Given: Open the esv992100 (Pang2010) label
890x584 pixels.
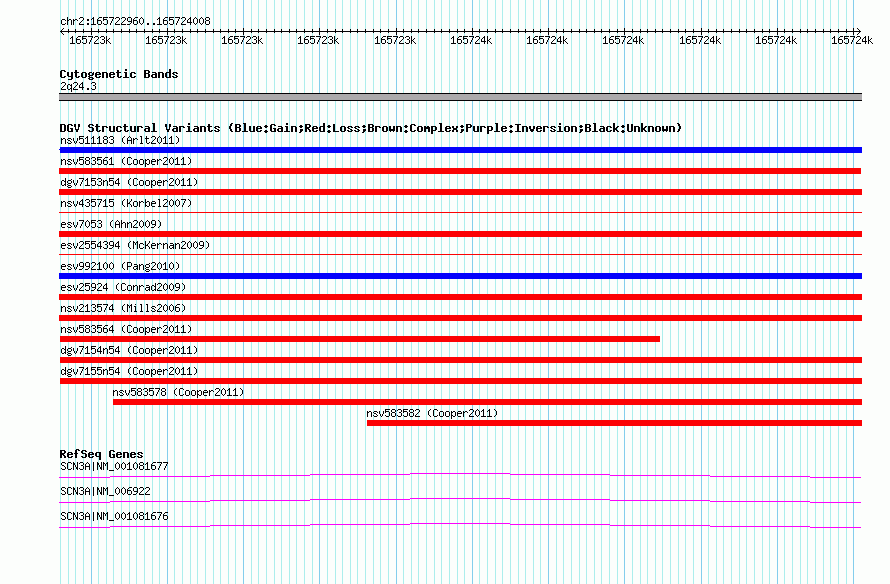Looking at the screenshot, I should click(120, 266).
